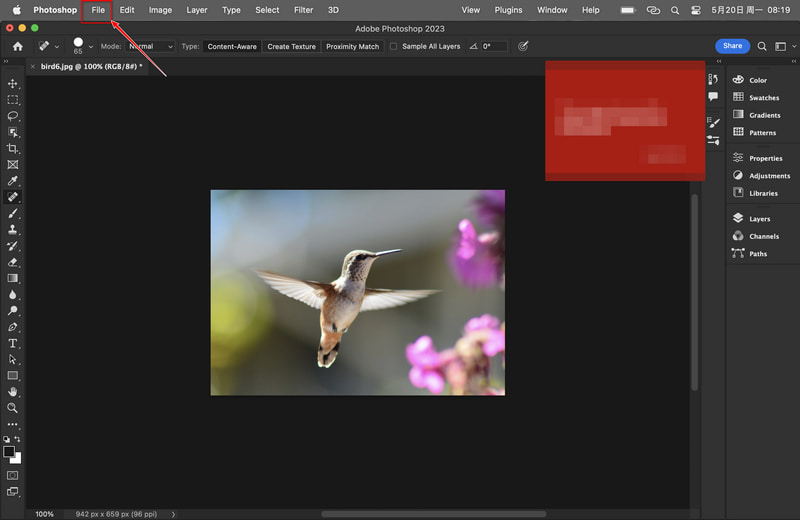800x520 pixels.
Task: Open the blending Mode dropdown
Action: tap(151, 46)
